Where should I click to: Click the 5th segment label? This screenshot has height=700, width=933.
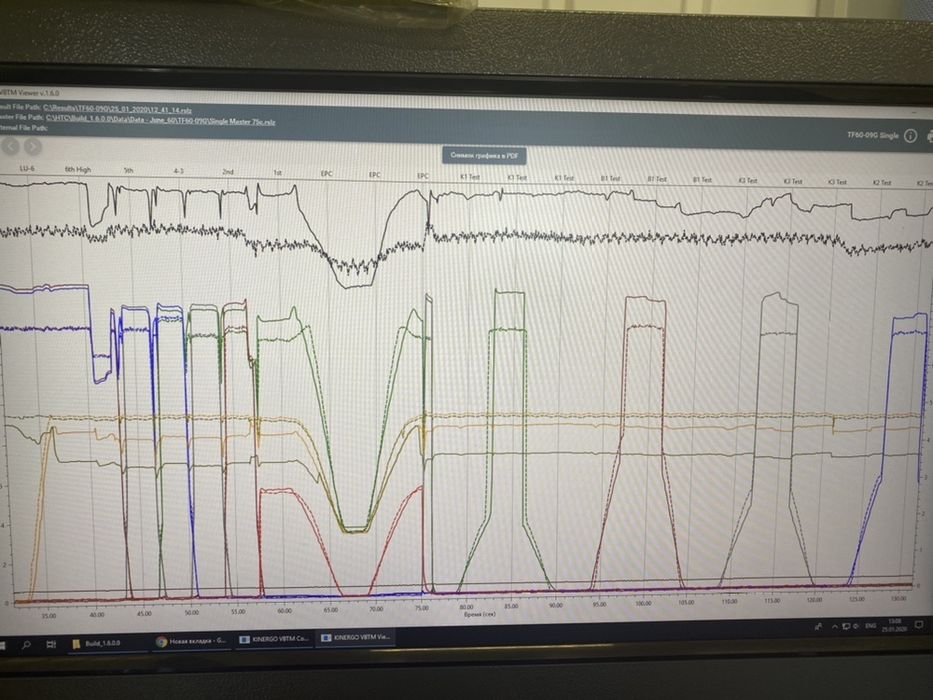pos(129,170)
